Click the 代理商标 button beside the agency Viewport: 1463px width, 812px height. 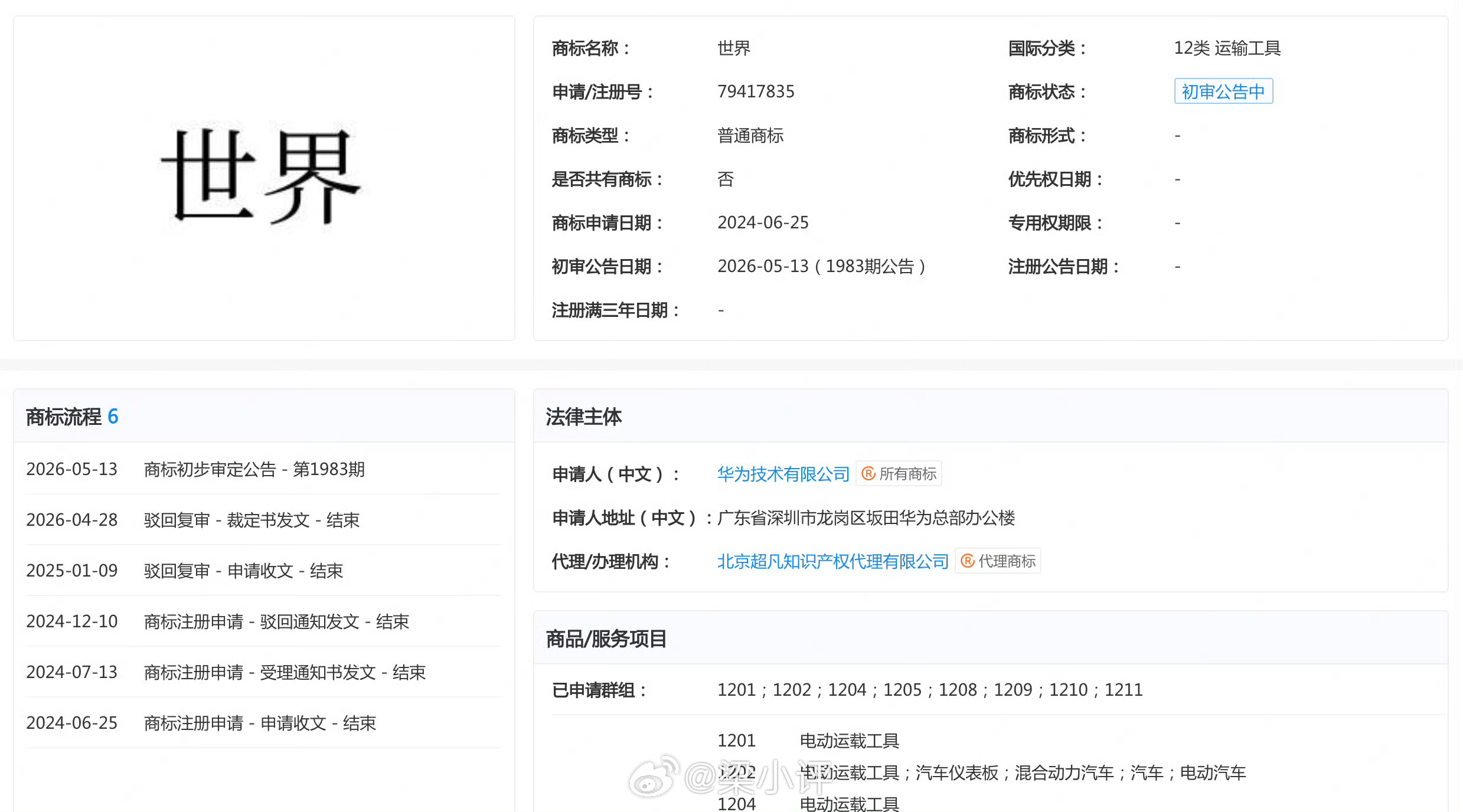coord(998,561)
